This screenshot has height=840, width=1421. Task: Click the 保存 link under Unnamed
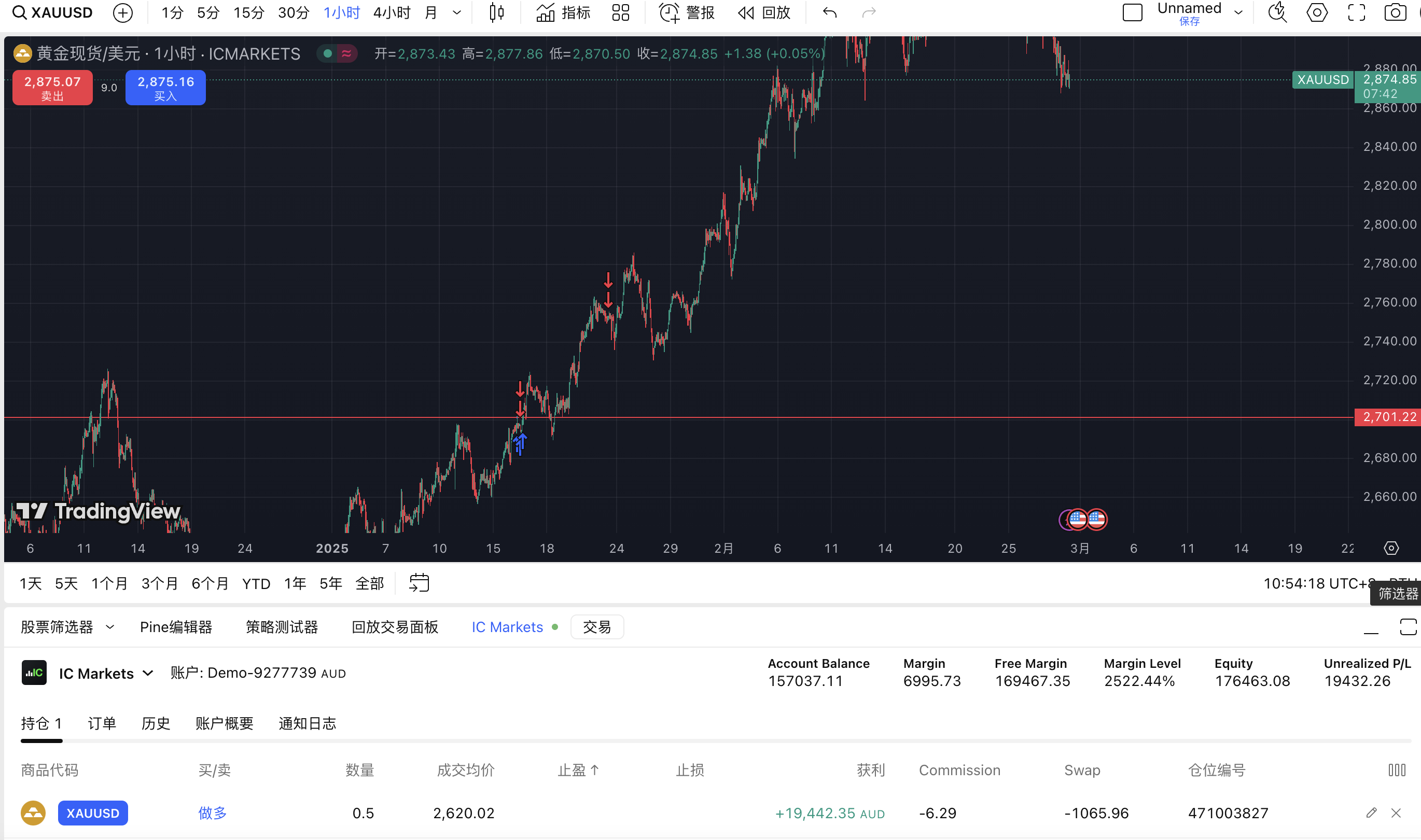pyautogui.click(x=1190, y=21)
